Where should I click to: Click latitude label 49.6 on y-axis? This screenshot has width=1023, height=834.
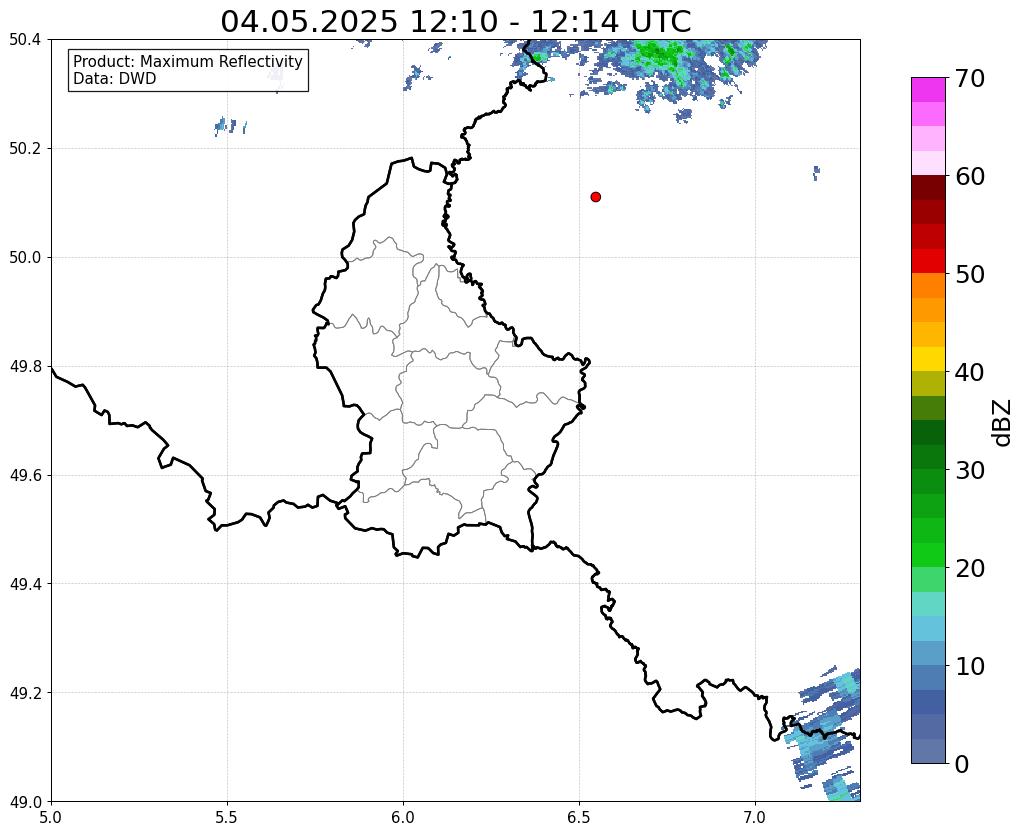coord(25,475)
